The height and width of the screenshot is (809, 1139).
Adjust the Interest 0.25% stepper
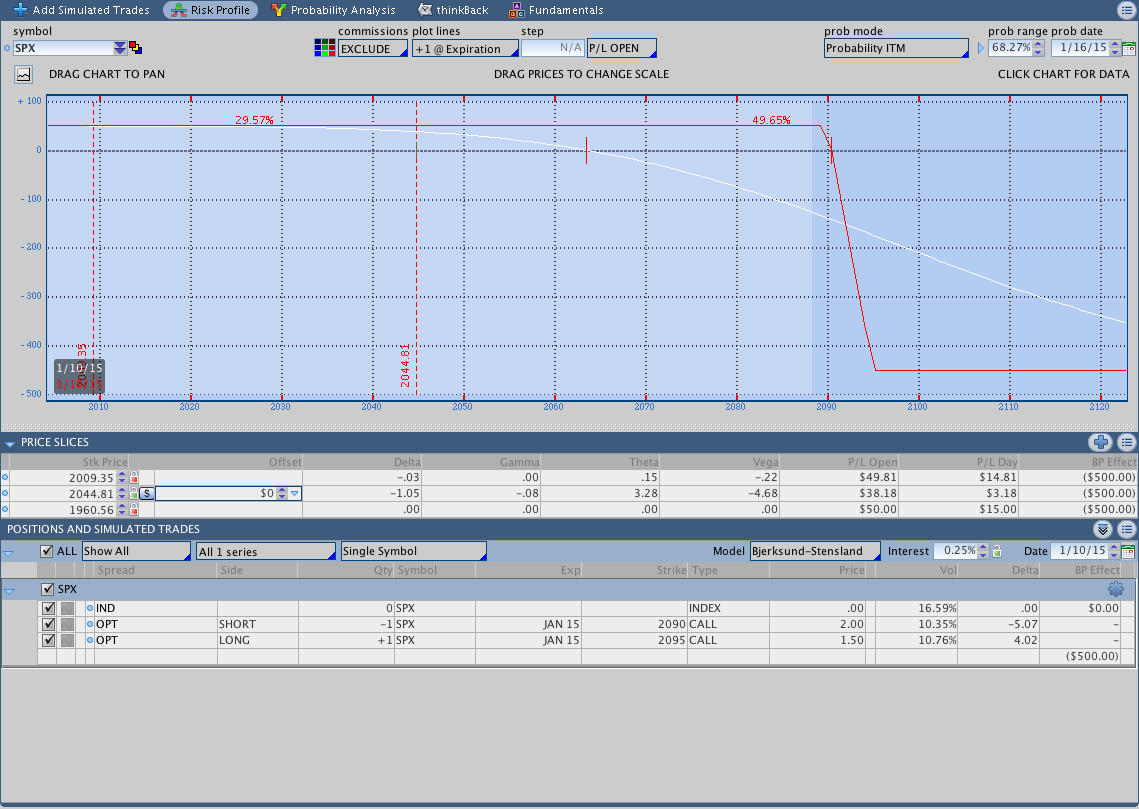tap(983, 551)
